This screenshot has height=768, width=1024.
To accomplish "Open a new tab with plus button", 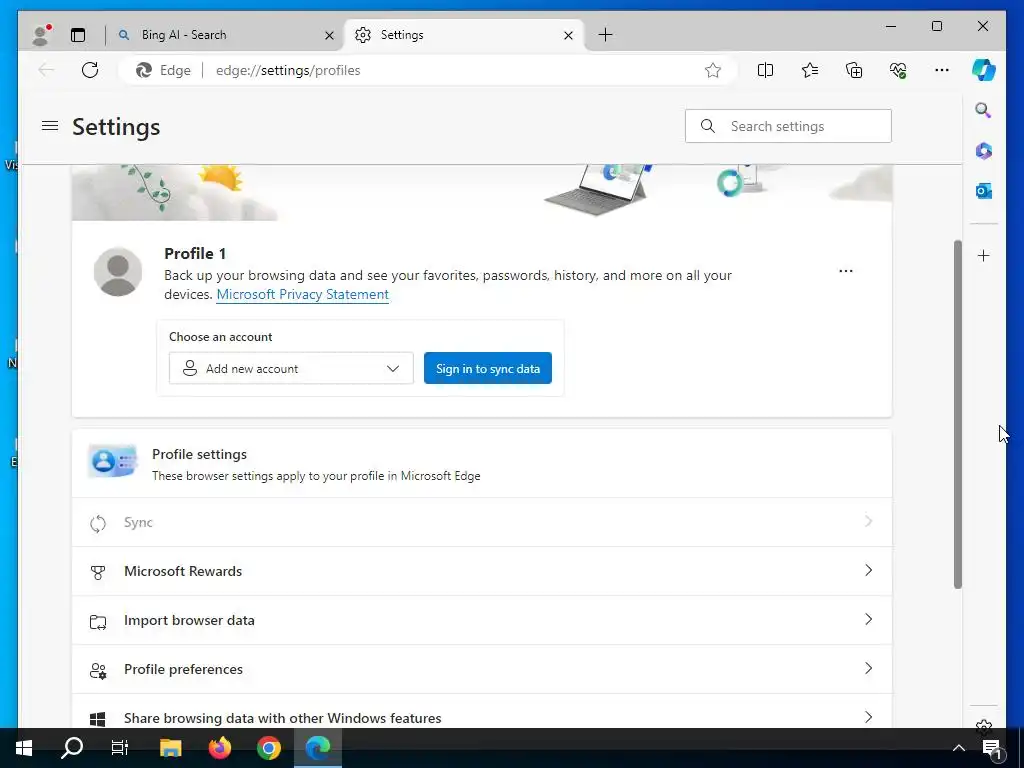I will (605, 35).
